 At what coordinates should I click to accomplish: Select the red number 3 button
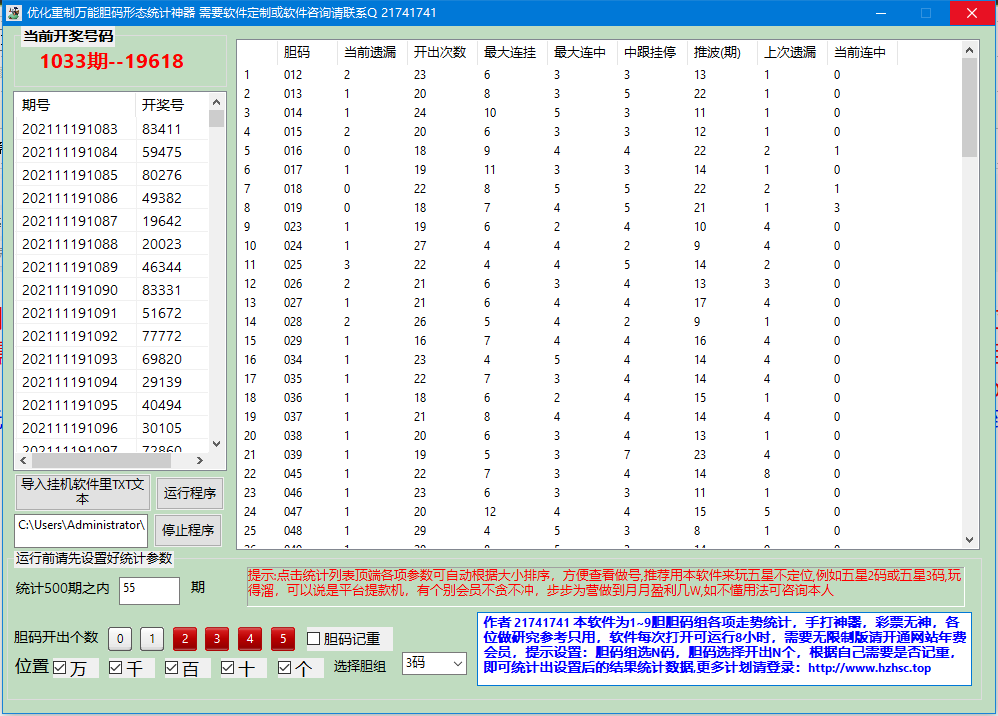click(x=218, y=638)
